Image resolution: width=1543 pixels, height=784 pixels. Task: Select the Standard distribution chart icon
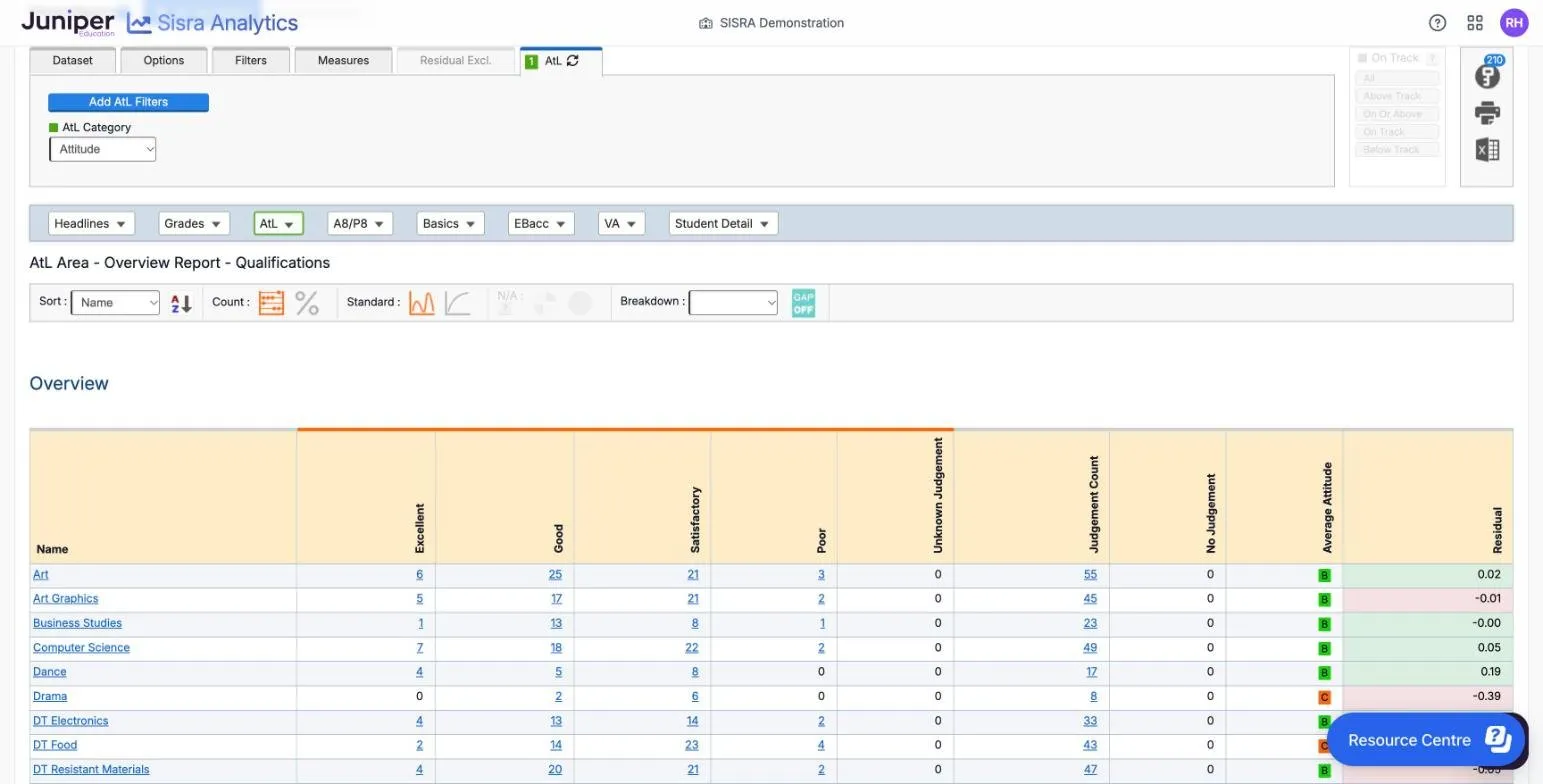click(x=422, y=303)
